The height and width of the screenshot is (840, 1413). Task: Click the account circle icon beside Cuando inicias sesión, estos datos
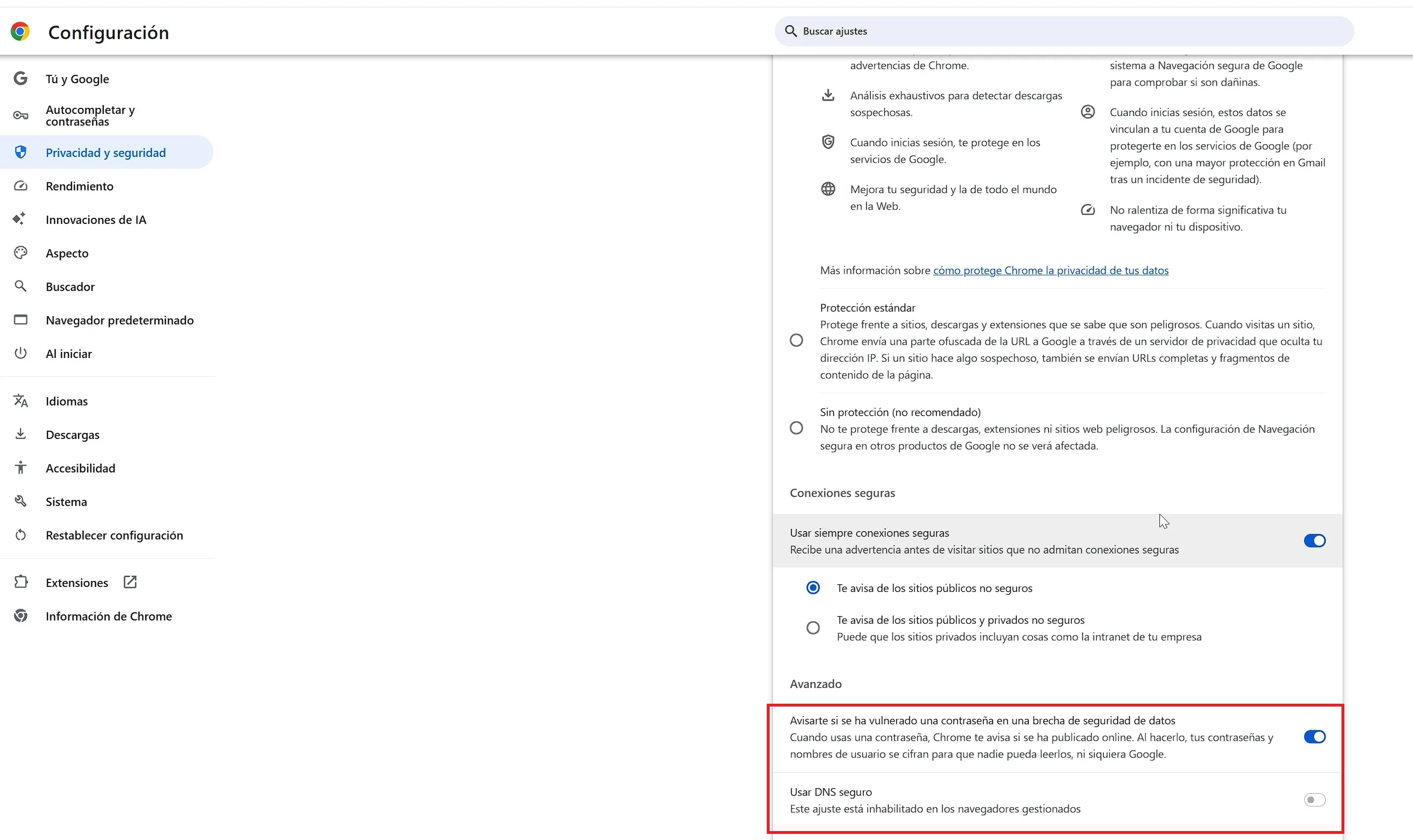[1087, 112]
